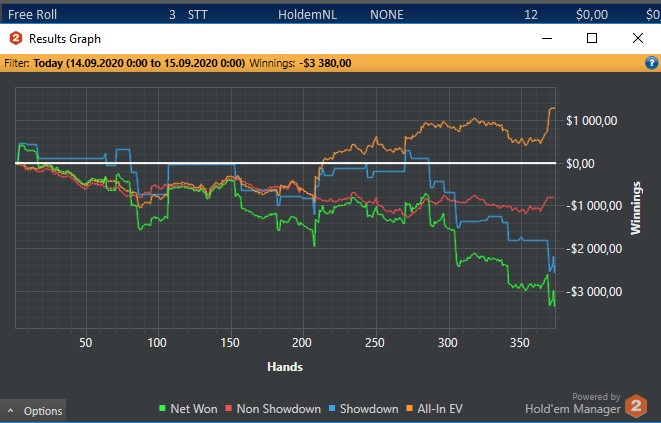
Task: Click the Free Roll row label
Action: [32, 15]
